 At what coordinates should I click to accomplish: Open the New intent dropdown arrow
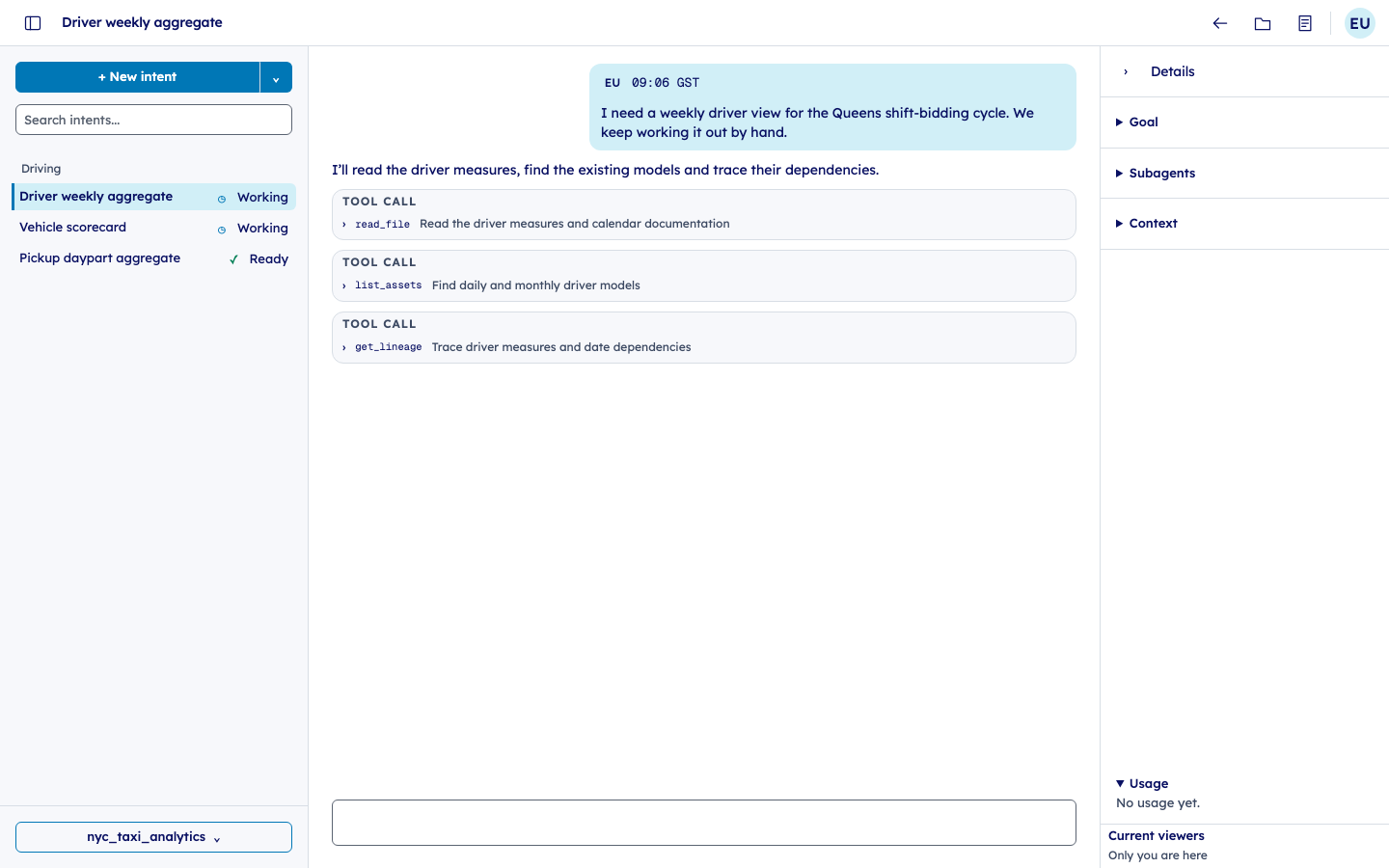276,77
